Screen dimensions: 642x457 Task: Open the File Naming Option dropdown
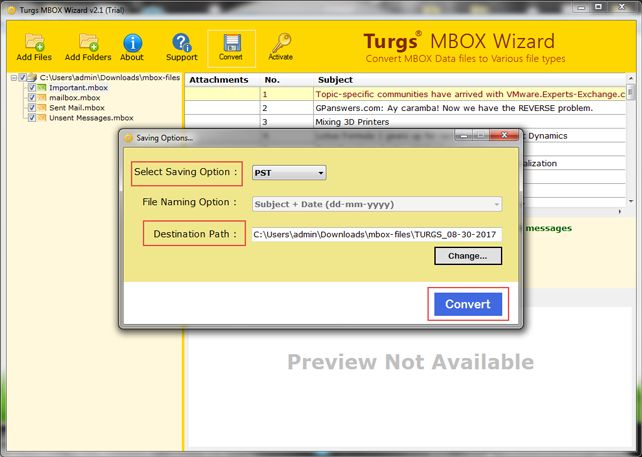(x=377, y=204)
